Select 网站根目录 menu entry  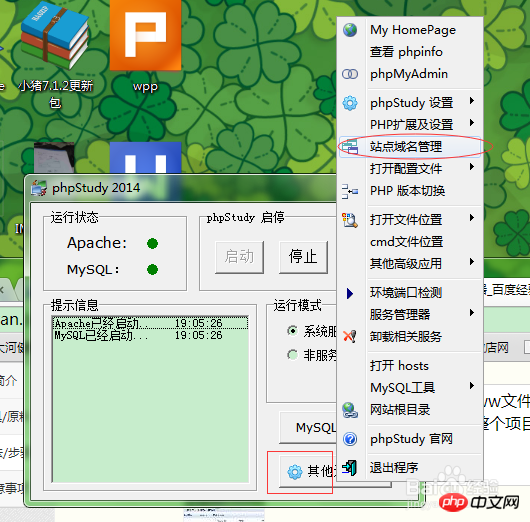point(410,410)
